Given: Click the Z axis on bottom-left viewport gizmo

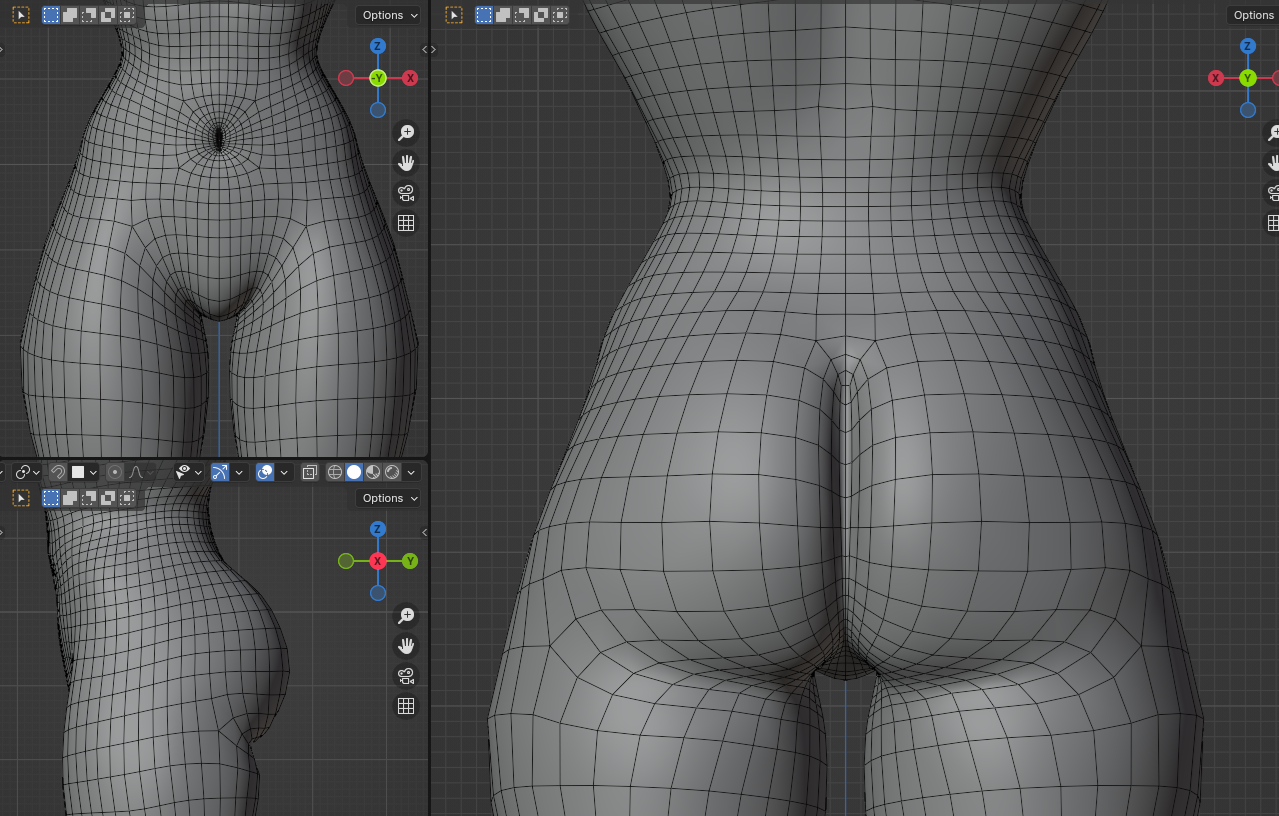Looking at the screenshot, I should [378, 529].
